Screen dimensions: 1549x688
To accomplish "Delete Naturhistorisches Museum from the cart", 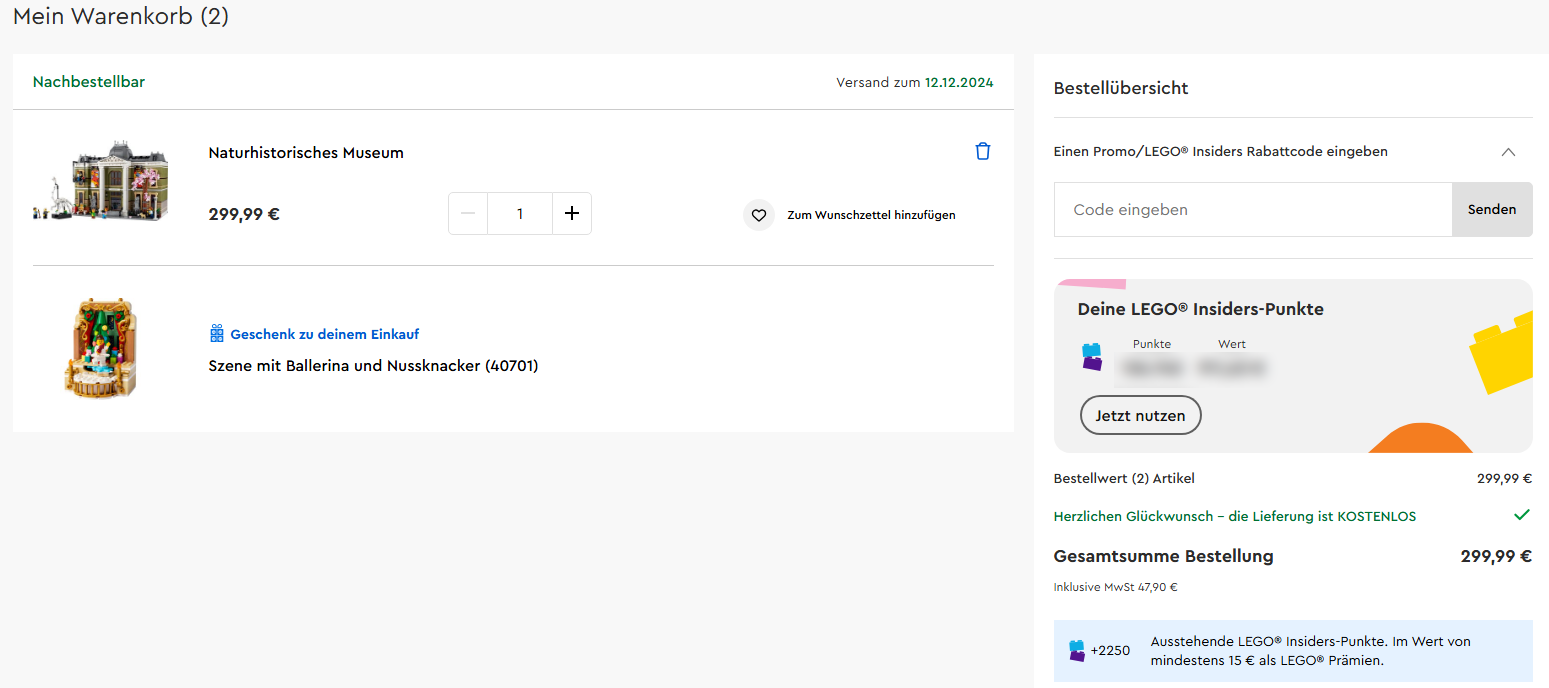I will 983,152.
